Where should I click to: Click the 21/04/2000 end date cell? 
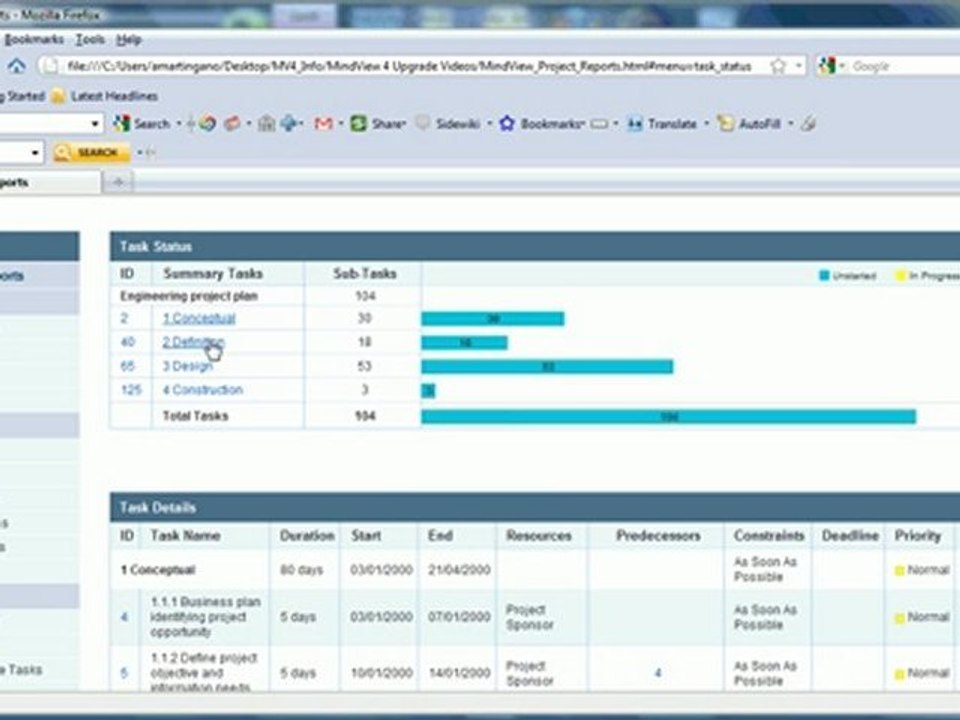[x=459, y=570]
